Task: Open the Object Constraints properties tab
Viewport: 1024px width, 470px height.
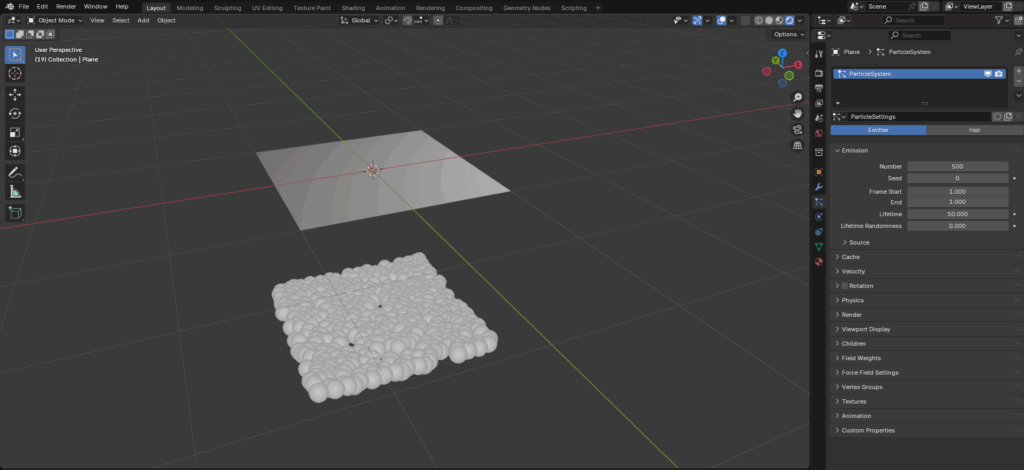Action: pos(819,232)
